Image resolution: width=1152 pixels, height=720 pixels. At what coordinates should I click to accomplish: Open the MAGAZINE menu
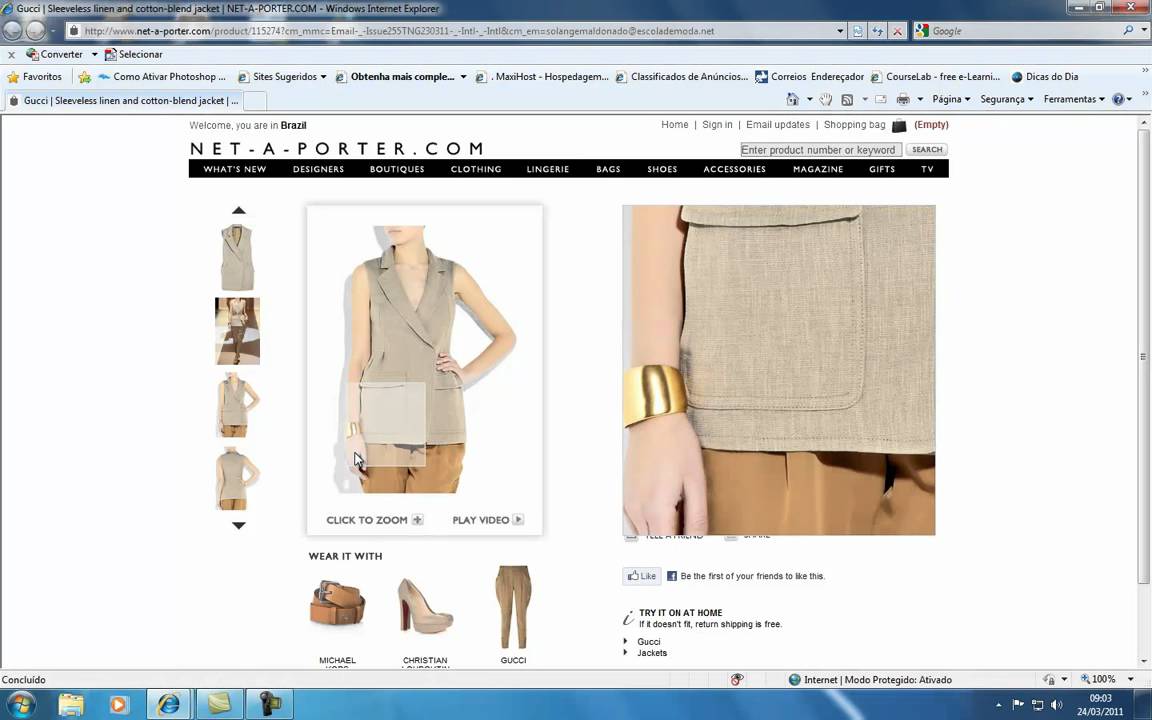click(818, 169)
